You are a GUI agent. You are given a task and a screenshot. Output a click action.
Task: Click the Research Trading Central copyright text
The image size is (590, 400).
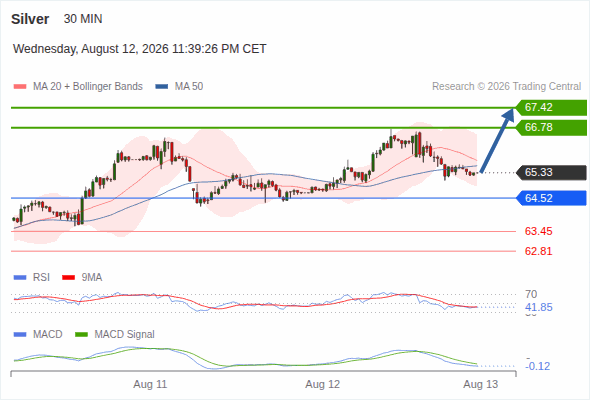click(x=506, y=87)
